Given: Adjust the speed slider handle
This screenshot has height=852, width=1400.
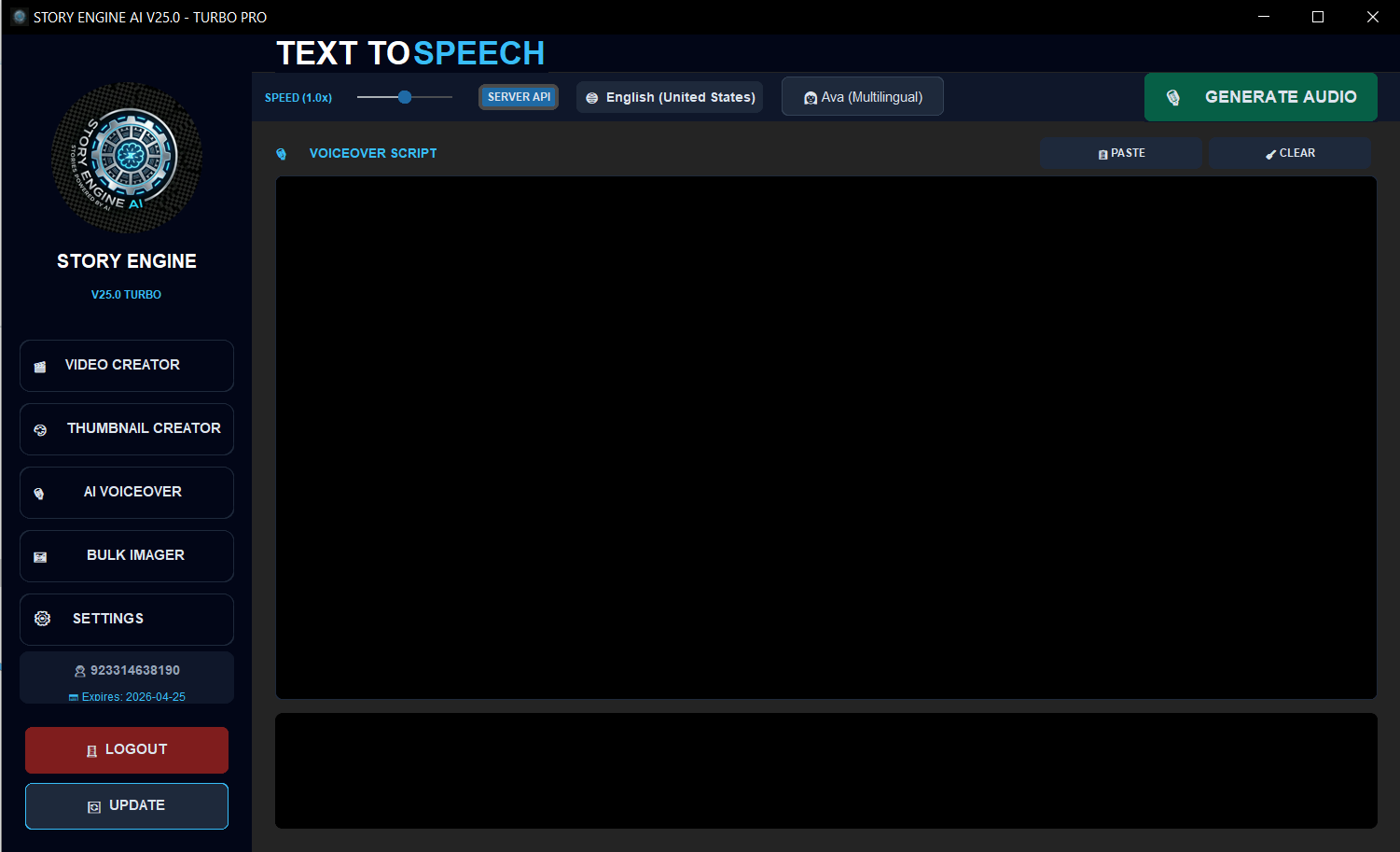Looking at the screenshot, I should coord(404,96).
